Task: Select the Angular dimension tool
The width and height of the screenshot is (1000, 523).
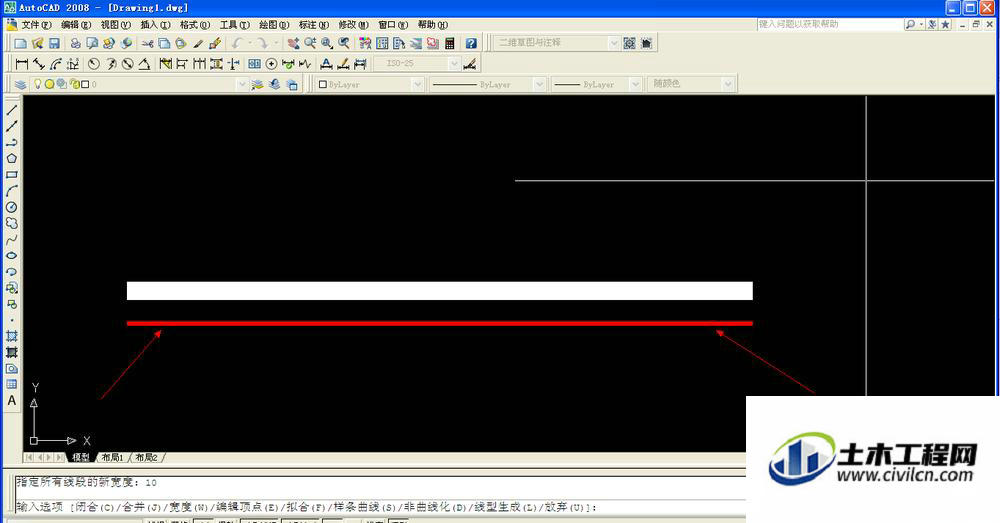Action: coord(145,64)
